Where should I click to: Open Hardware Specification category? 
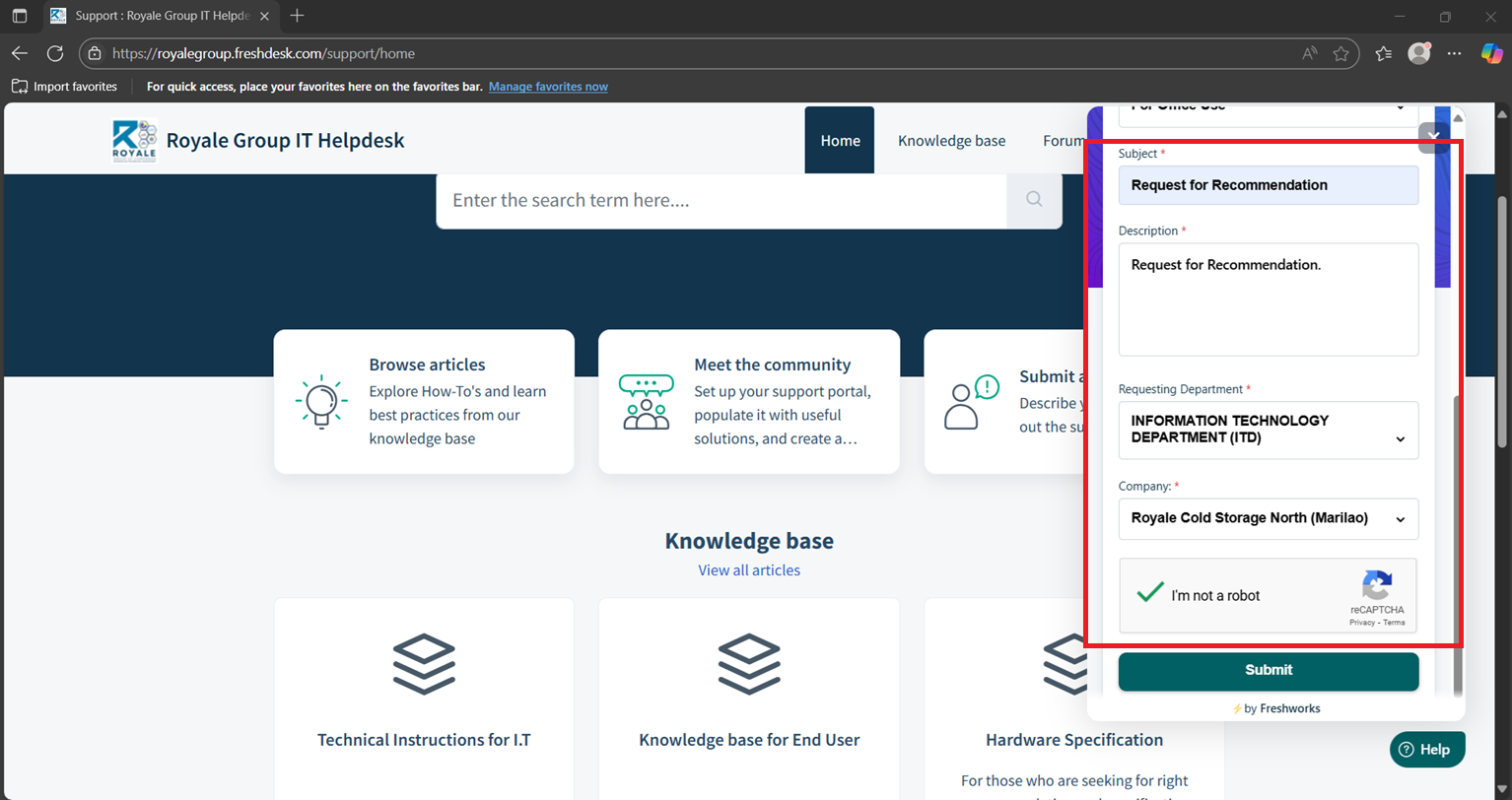1074,740
